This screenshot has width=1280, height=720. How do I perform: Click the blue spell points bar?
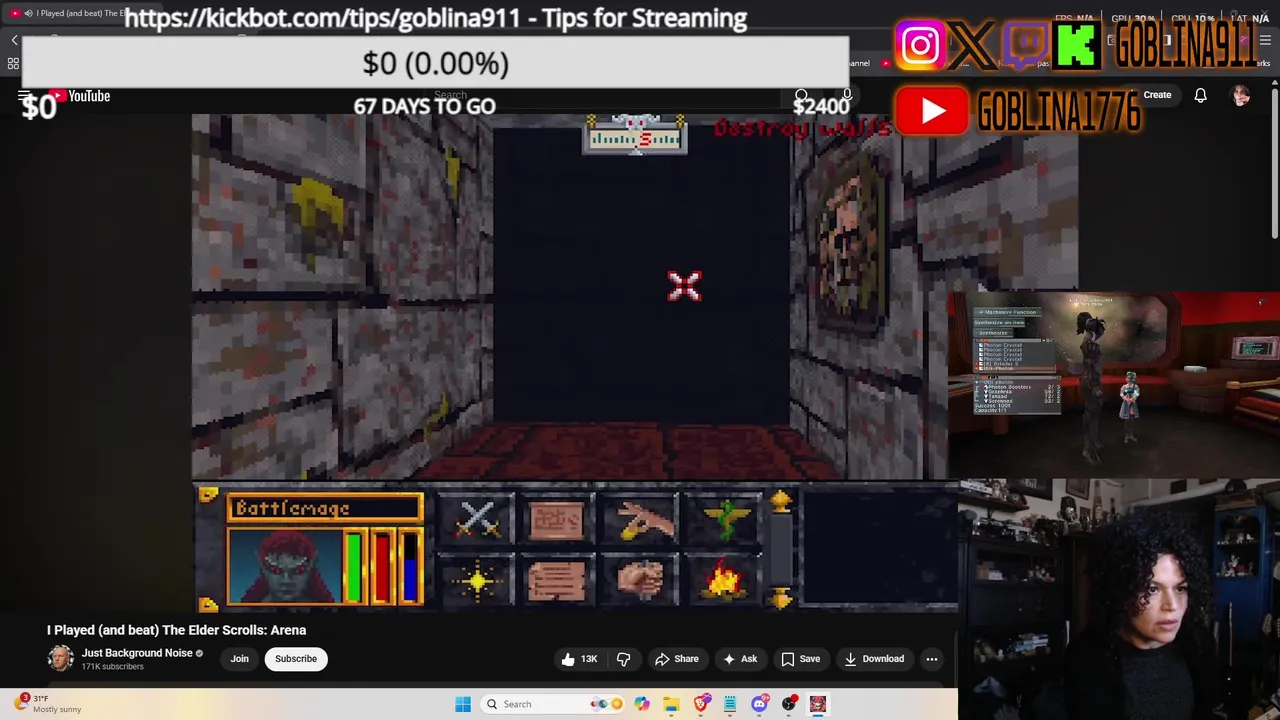[410, 567]
